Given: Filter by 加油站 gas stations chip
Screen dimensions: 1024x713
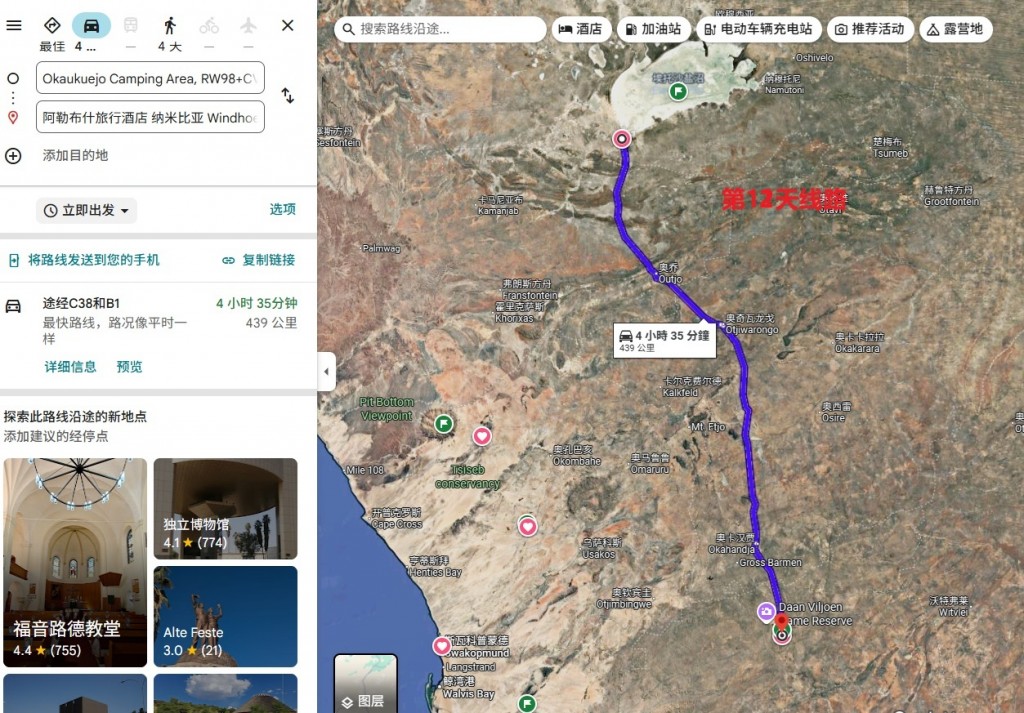Looking at the screenshot, I should (654, 29).
